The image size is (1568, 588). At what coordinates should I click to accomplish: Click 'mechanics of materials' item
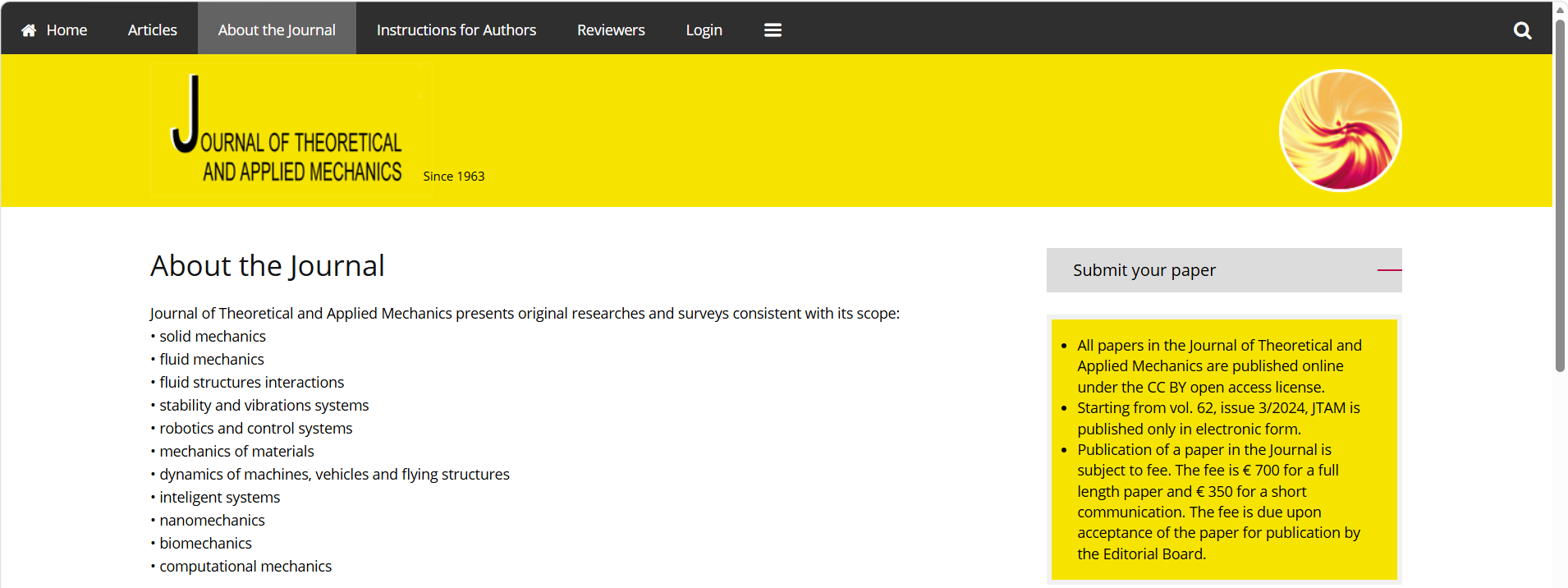236,452
